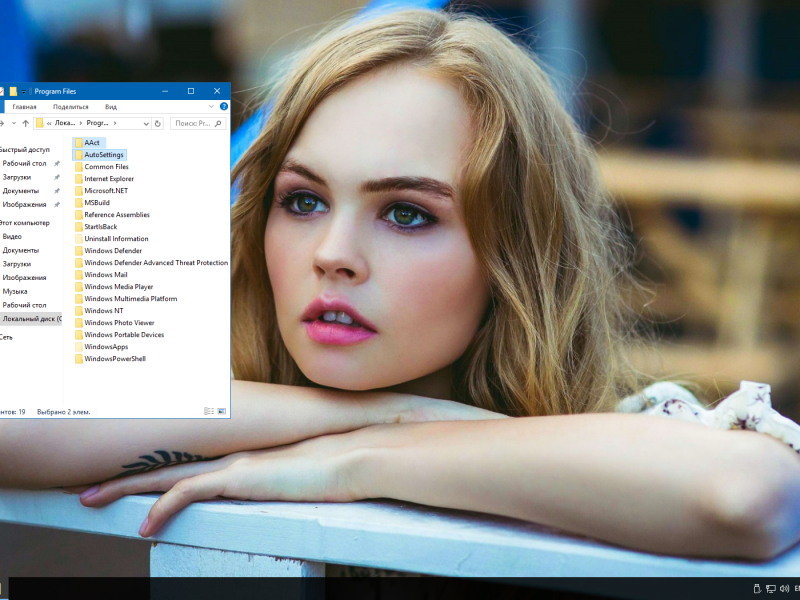The image size is (800, 600).
Task: Select the Windows Portable Devices folder
Action: [x=124, y=335]
